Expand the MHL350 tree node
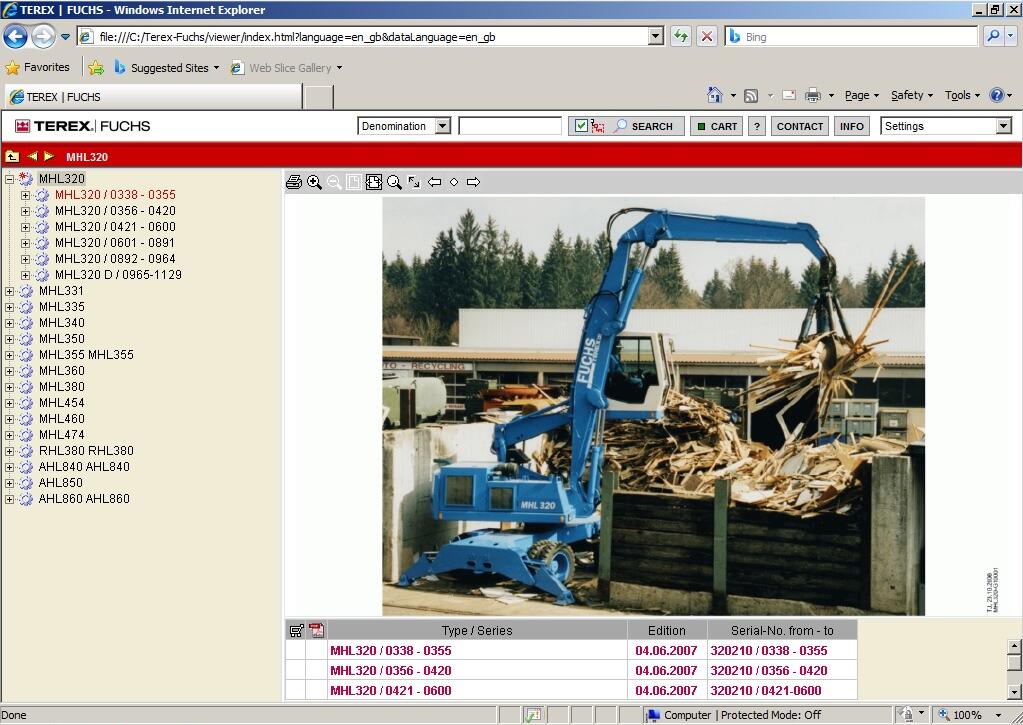This screenshot has width=1023, height=725. tap(9, 339)
